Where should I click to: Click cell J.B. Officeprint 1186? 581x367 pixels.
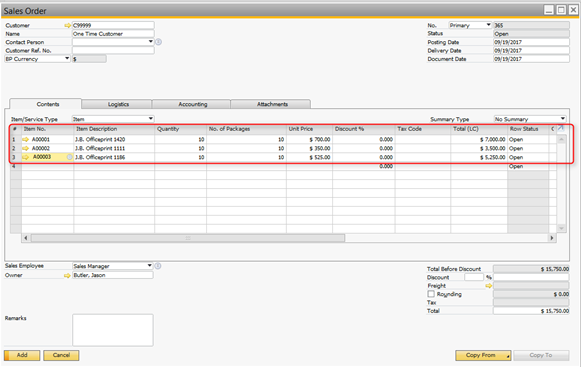tap(114, 158)
